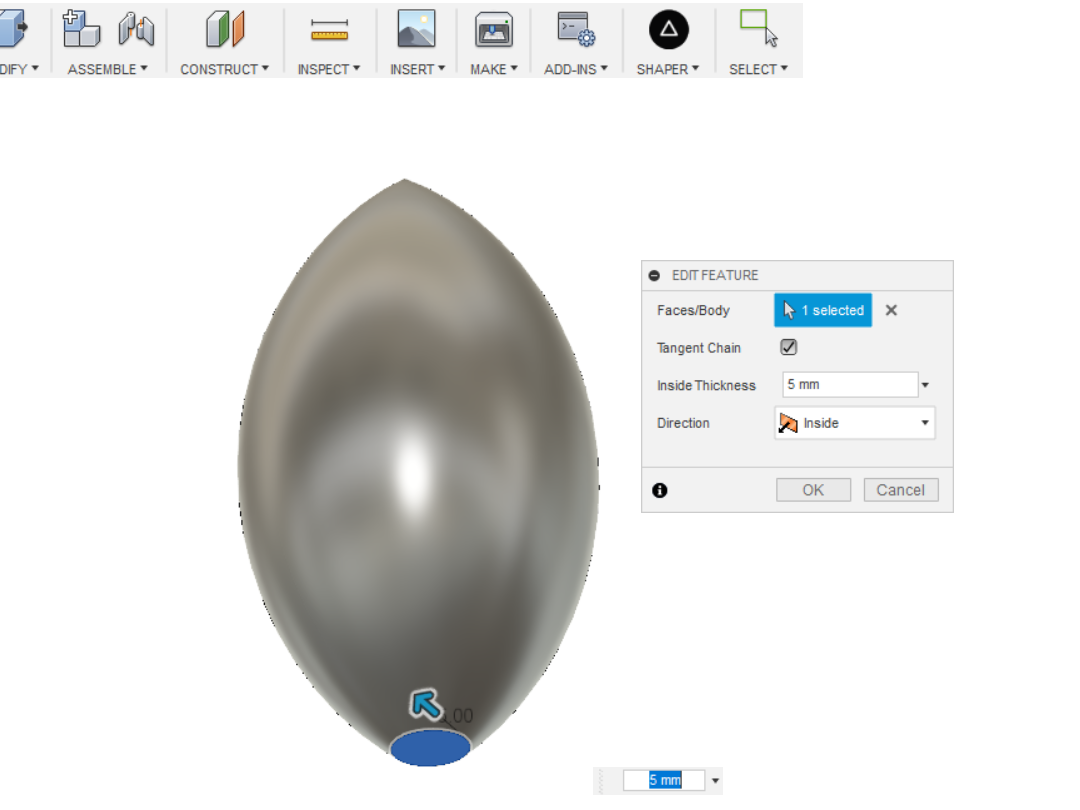Screen dimensions: 1080x810
Task: Open the Measure tool under Inspect
Action: (x=329, y=30)
